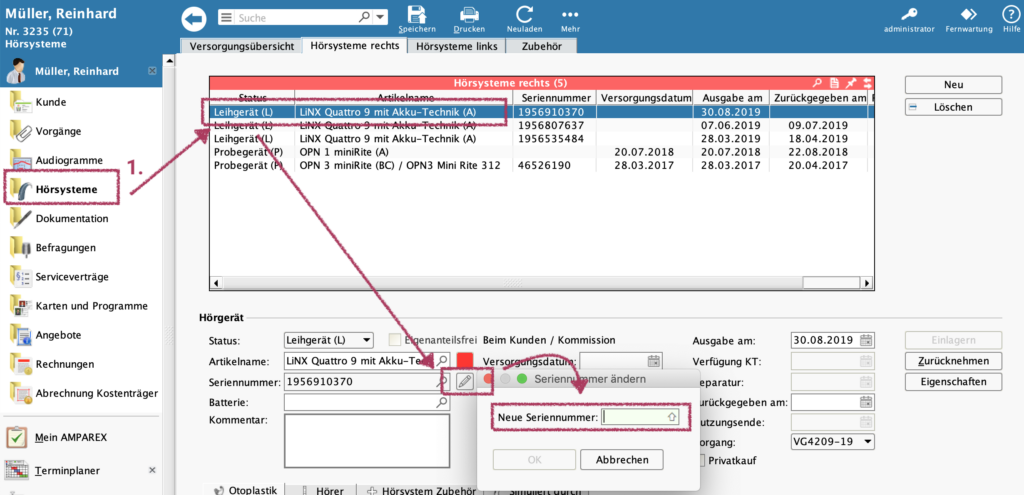Click the Drucken printer icon
Image resolution: width=1024 pixels, height=495 pixels.
click(x=470, y=14)
